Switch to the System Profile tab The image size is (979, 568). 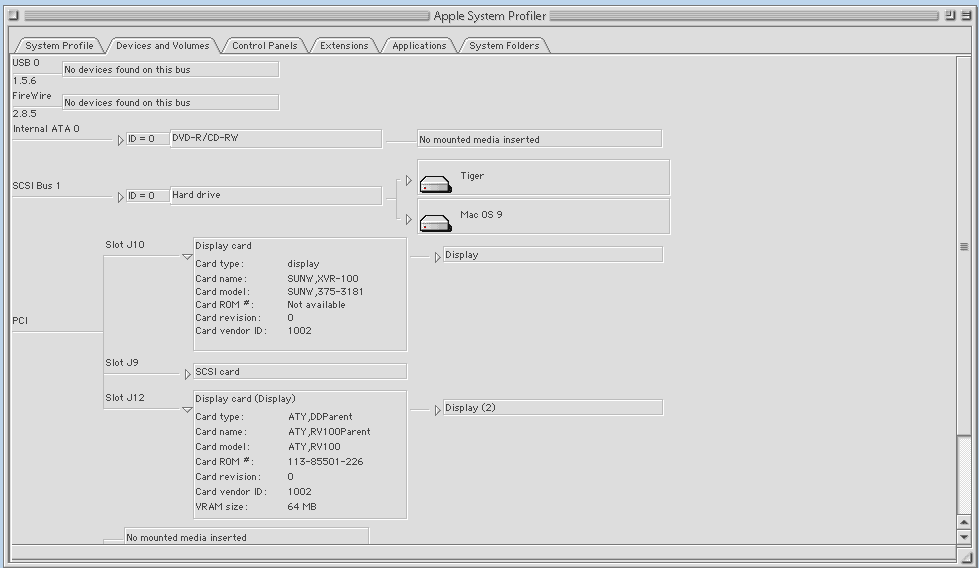coord(59,46)
